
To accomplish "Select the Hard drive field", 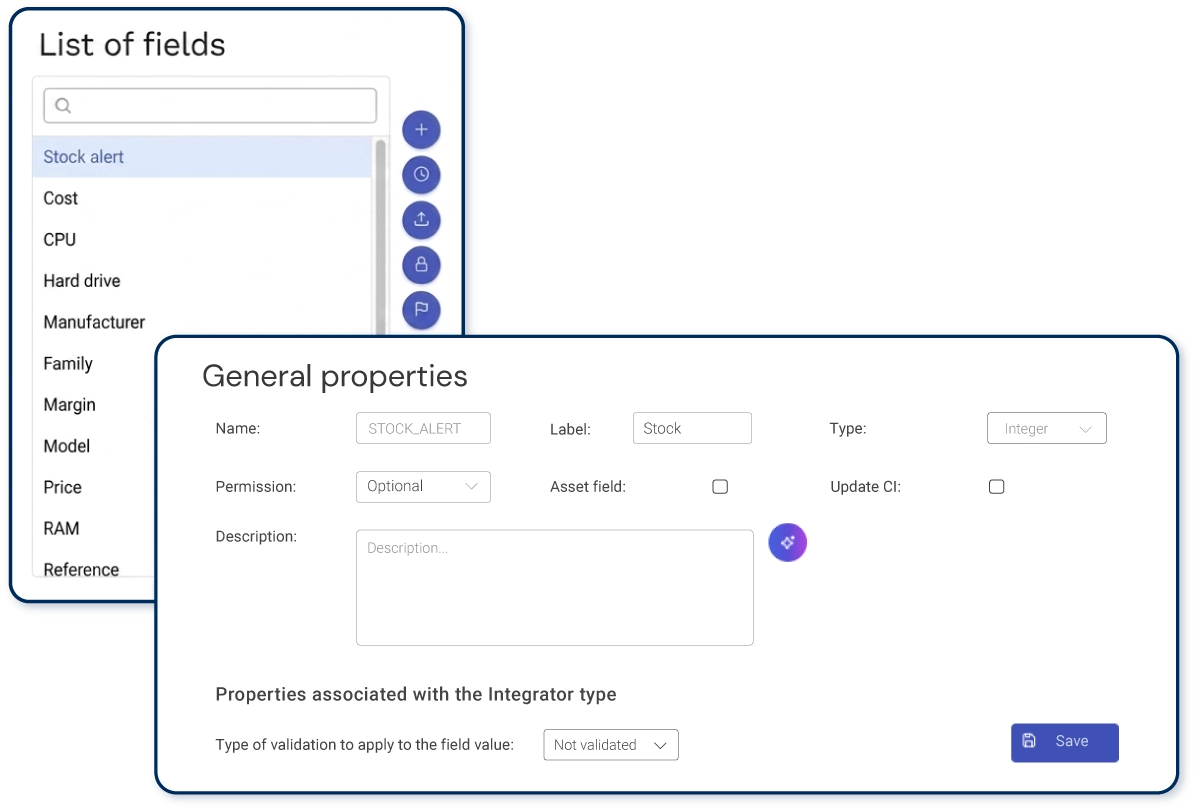I will [x=202, y=281].
